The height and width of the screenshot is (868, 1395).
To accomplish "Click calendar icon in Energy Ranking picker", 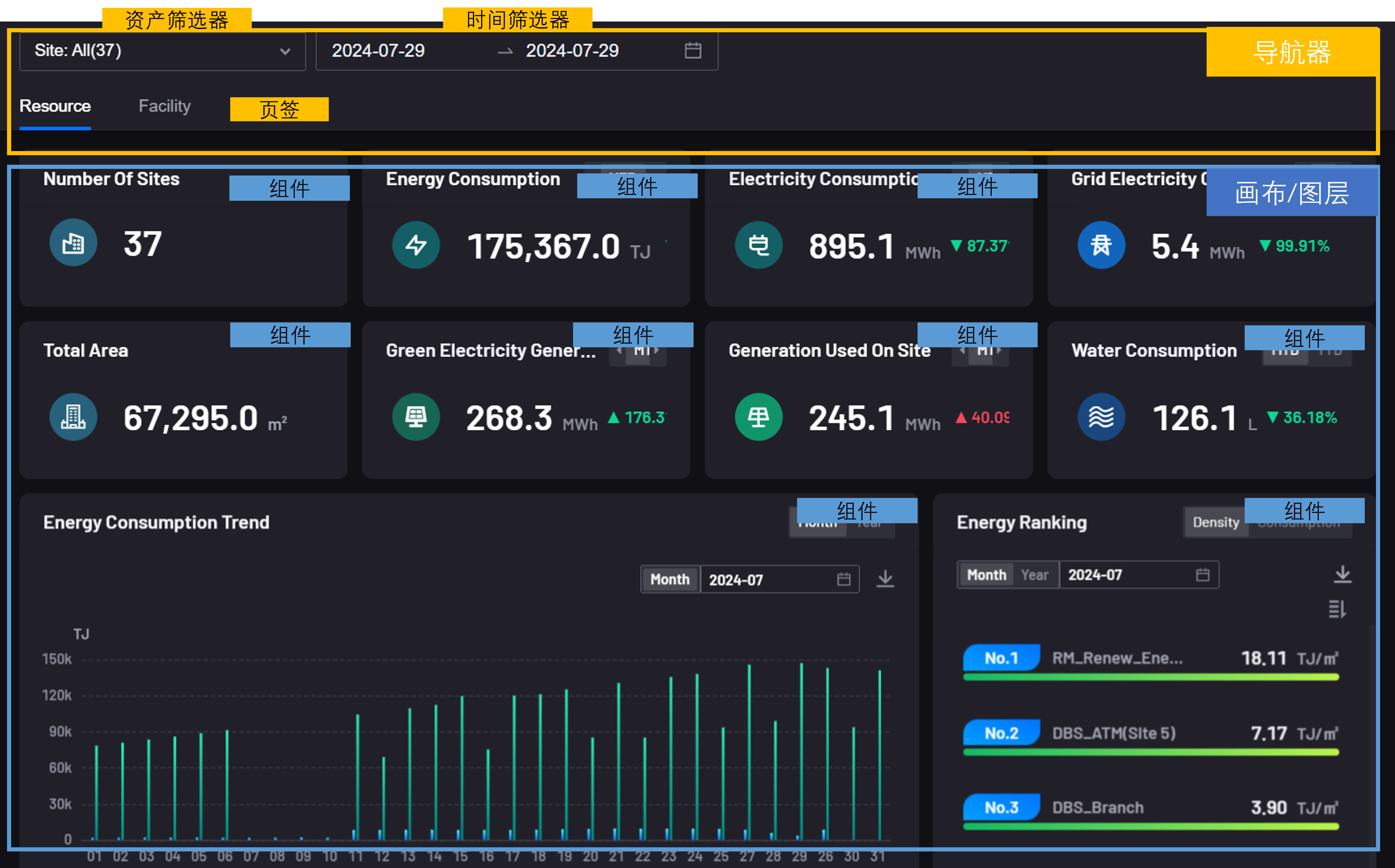I will coord(1202,575).
